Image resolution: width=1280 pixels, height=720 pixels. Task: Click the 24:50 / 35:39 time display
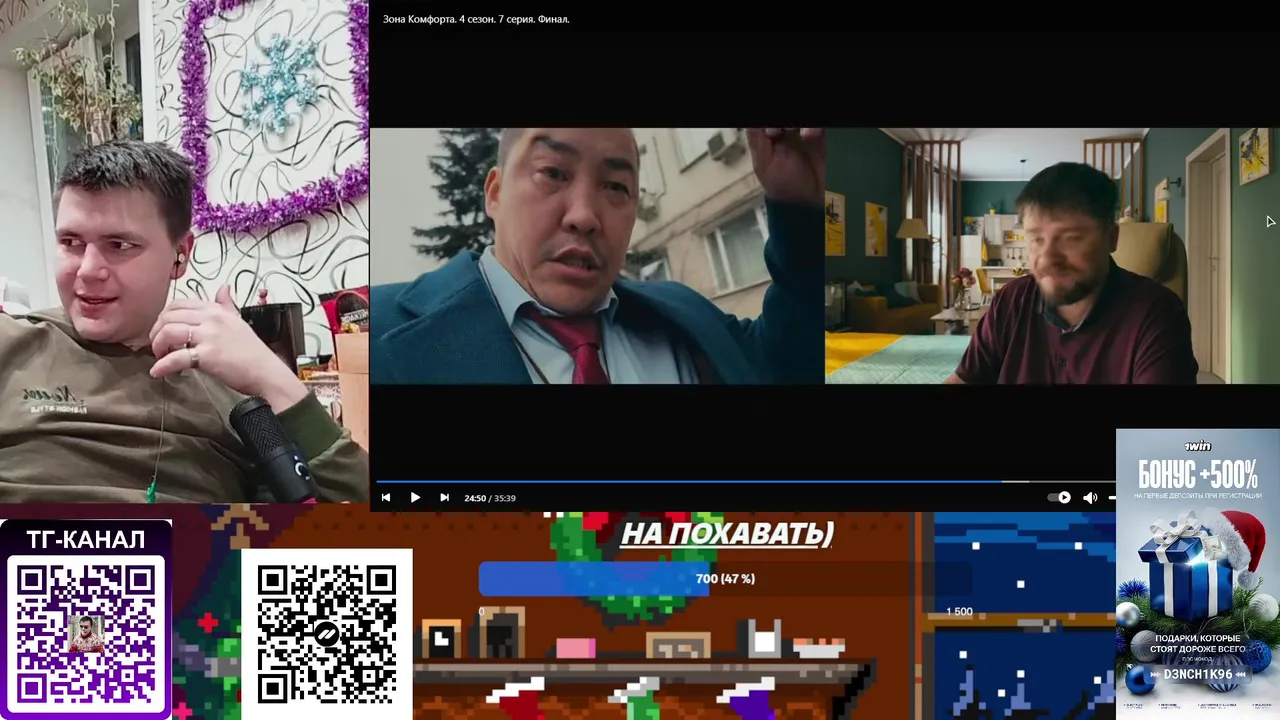tap(490, 498)
